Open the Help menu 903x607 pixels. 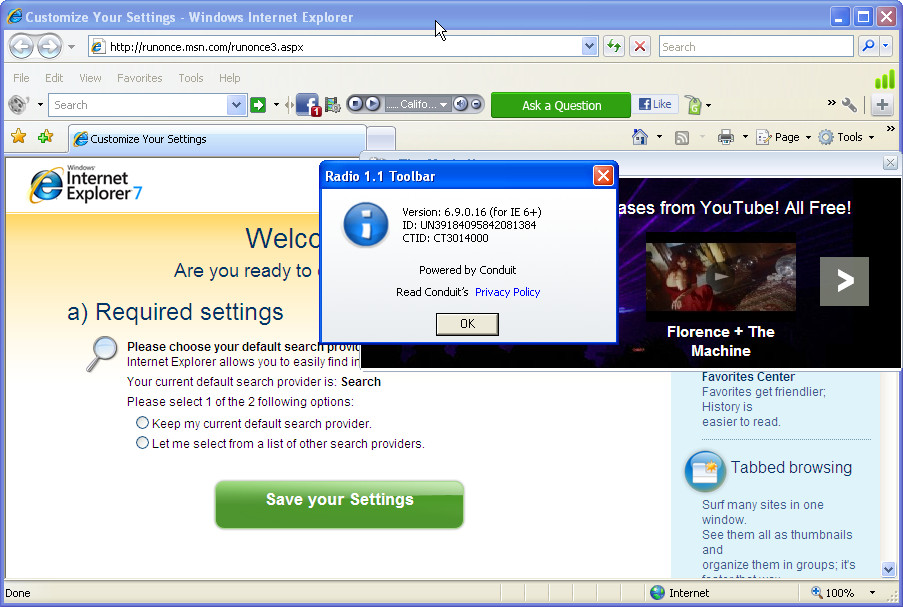click(x=229, y=78)
